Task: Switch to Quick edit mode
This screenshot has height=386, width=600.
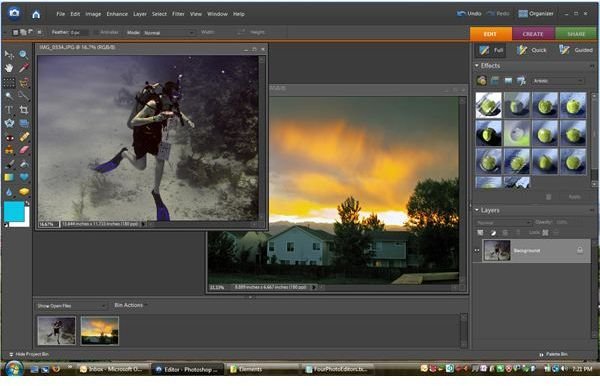Action: click(x=532, y=50)
